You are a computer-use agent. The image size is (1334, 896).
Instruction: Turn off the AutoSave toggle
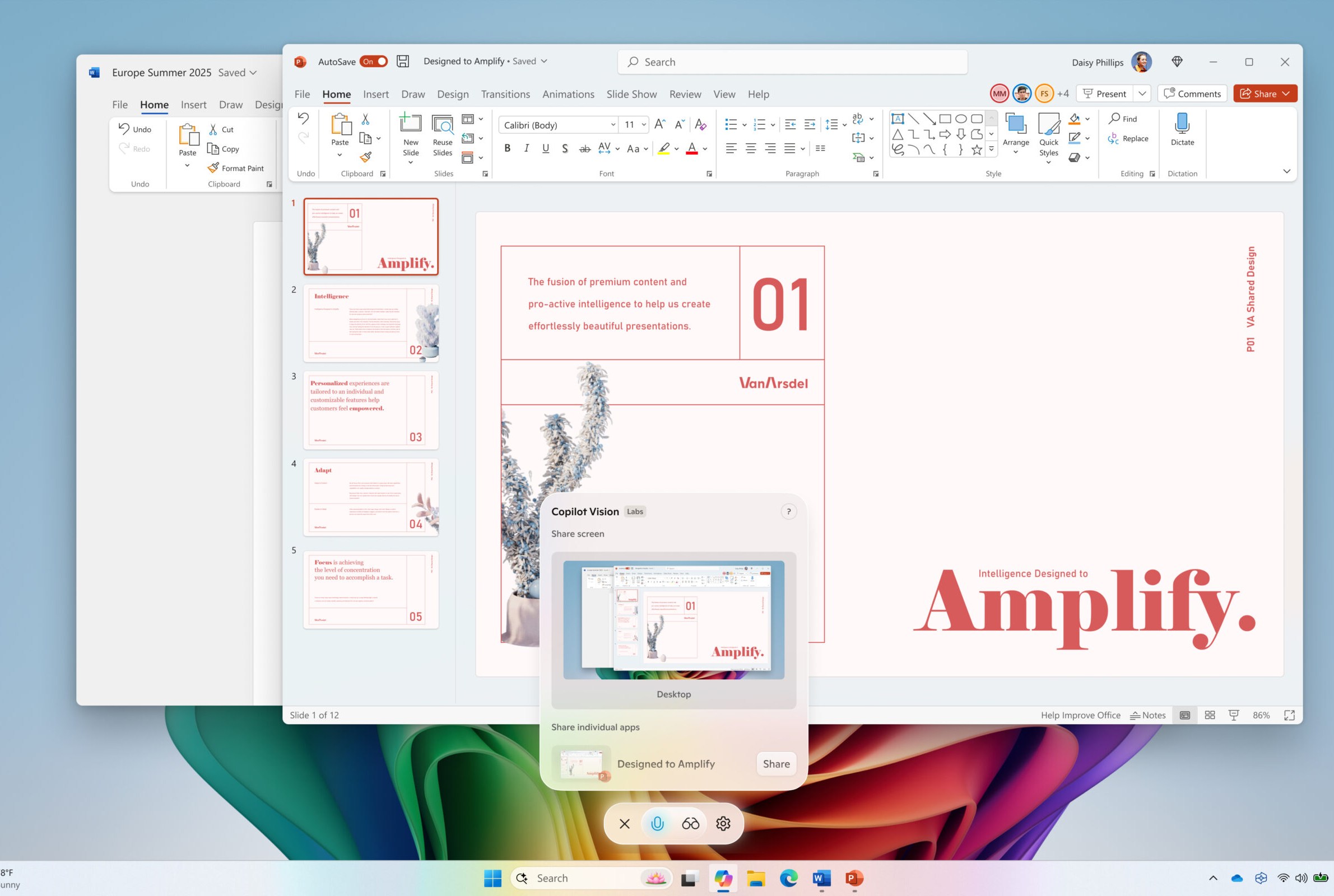pos(374,61)
